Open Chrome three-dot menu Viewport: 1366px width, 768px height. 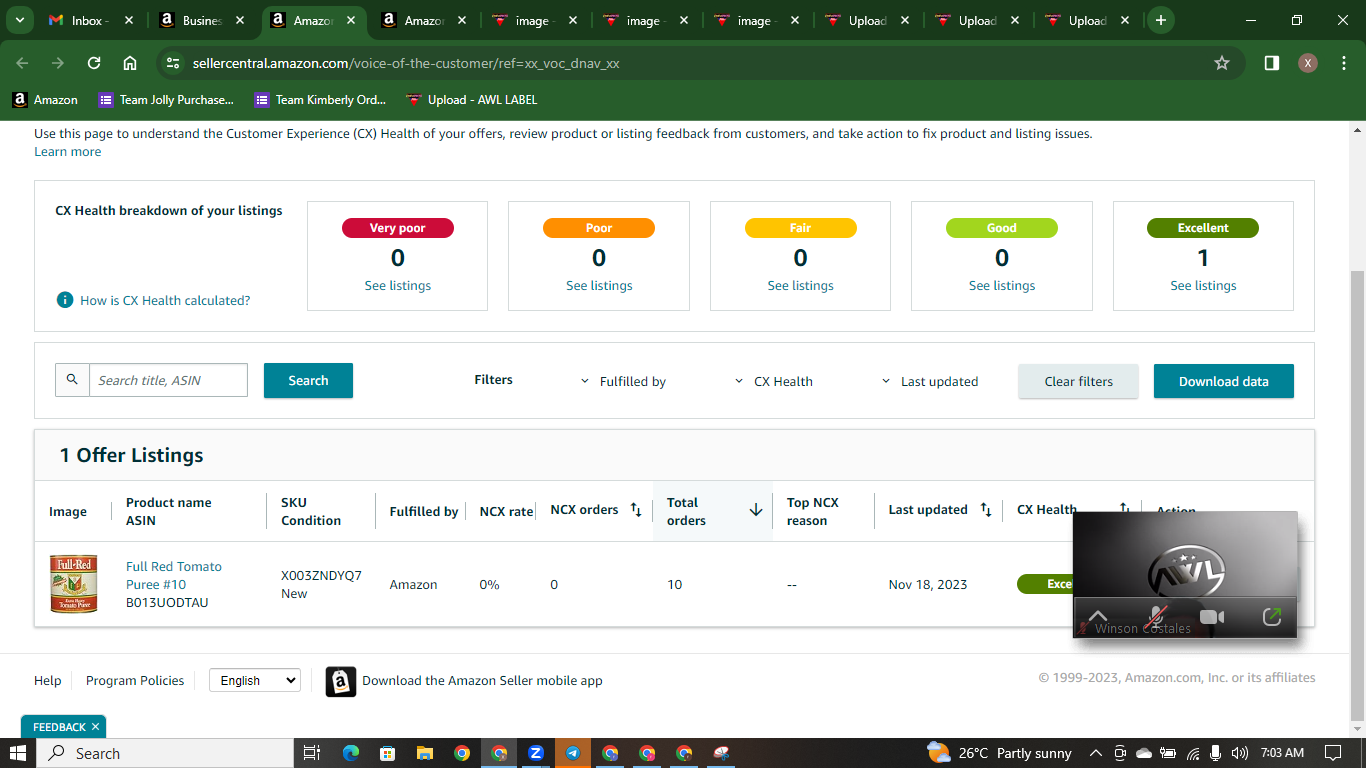[1342, 63]
